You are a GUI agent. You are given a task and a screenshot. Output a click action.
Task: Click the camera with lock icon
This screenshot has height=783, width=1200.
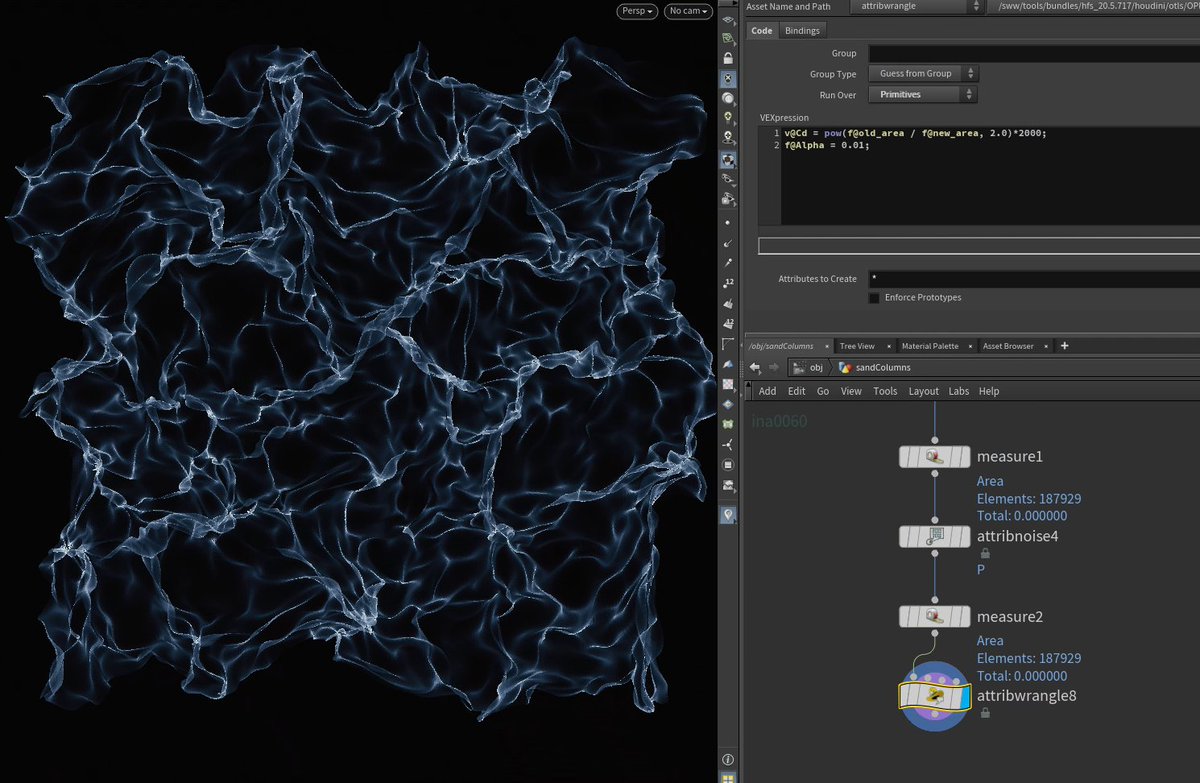pos(728,199)
